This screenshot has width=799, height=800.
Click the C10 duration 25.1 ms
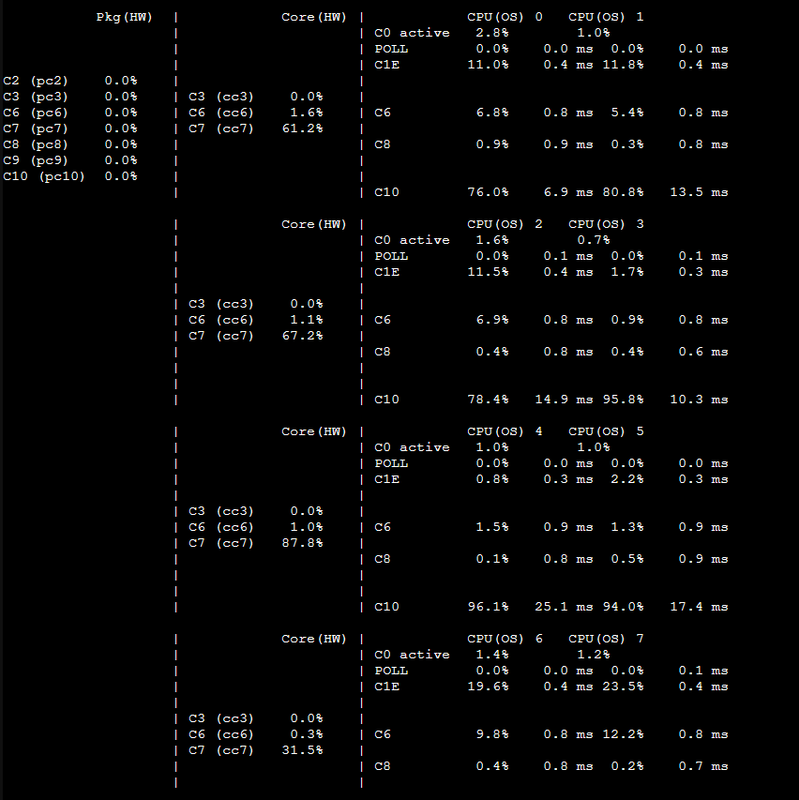[x=564, y=607]
